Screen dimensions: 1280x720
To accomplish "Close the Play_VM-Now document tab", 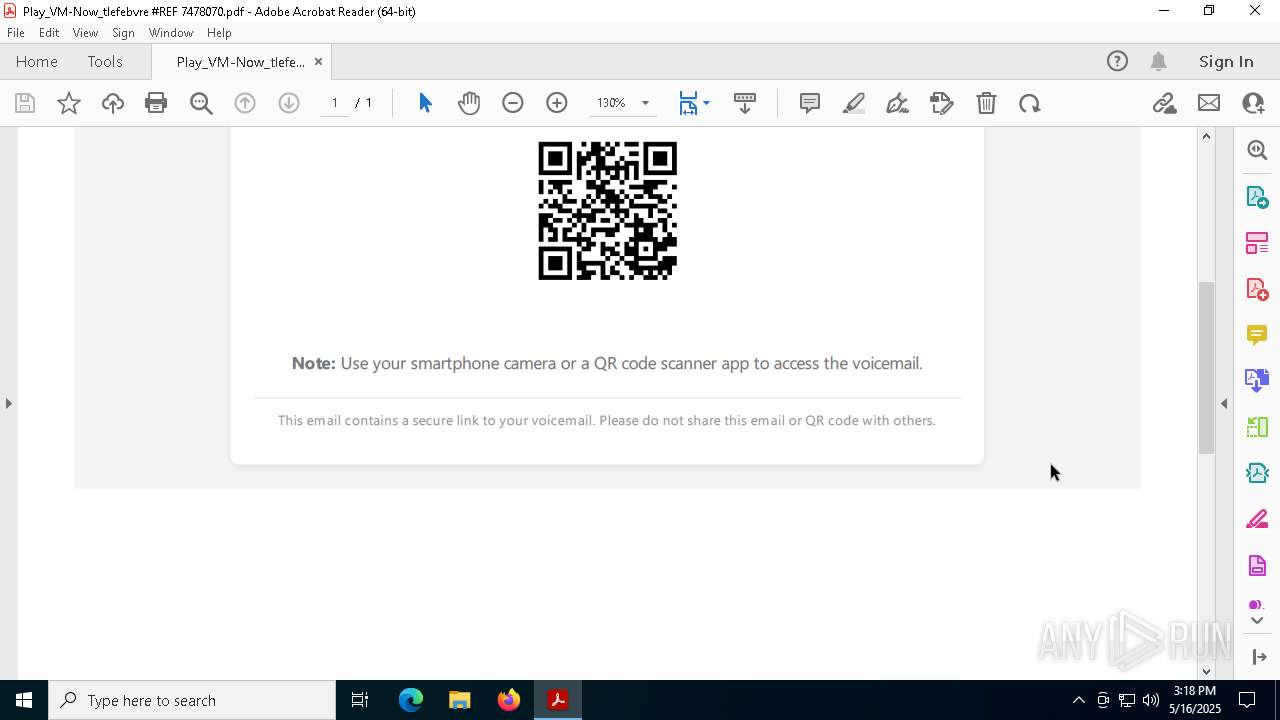I will tap(318, 61).
